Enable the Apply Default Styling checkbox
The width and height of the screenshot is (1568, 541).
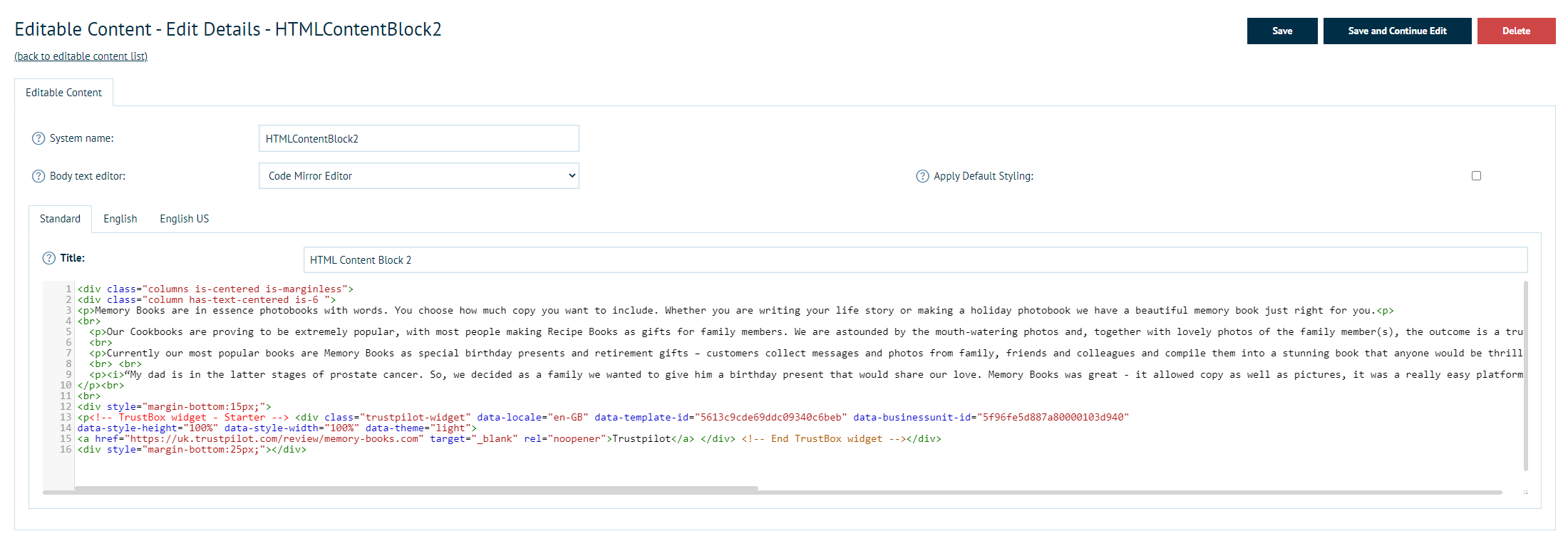click(1476, 176)
